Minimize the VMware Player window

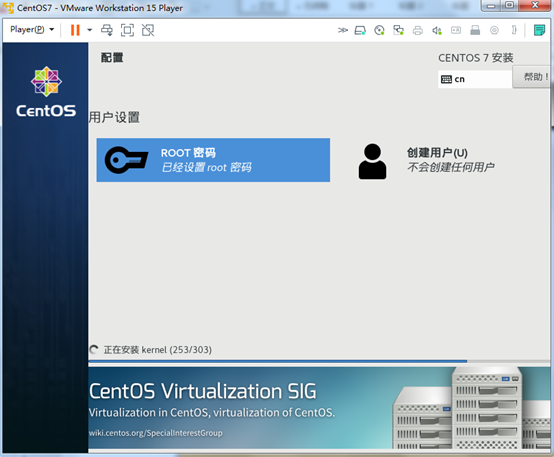[491, 6]
